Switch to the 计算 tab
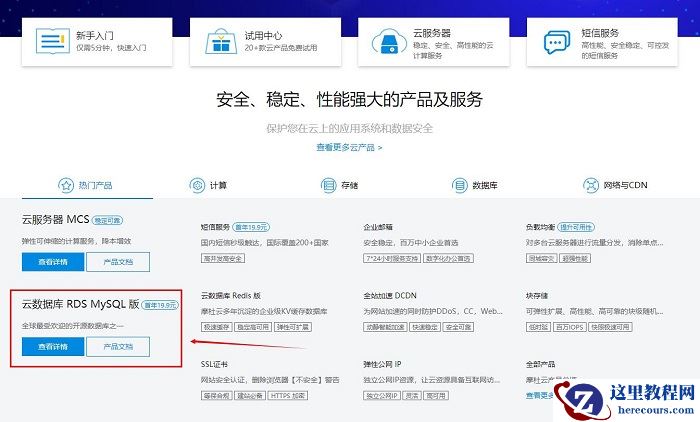Viewport: 700px width, 422px height. pos(208,185)
